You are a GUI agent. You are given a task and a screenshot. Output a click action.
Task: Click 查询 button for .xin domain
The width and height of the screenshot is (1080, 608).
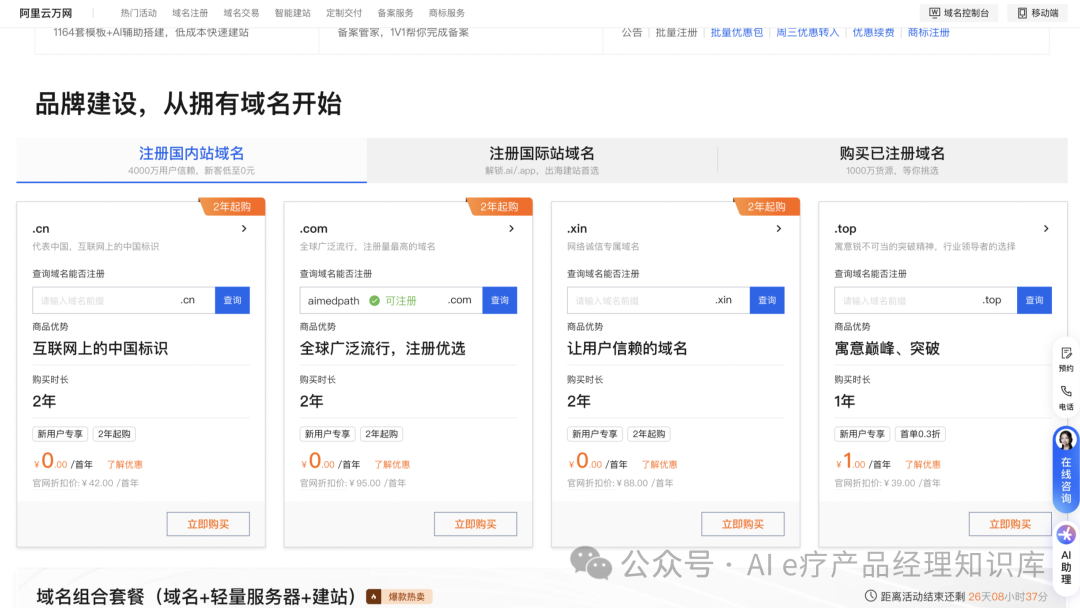tap(767, 300)
